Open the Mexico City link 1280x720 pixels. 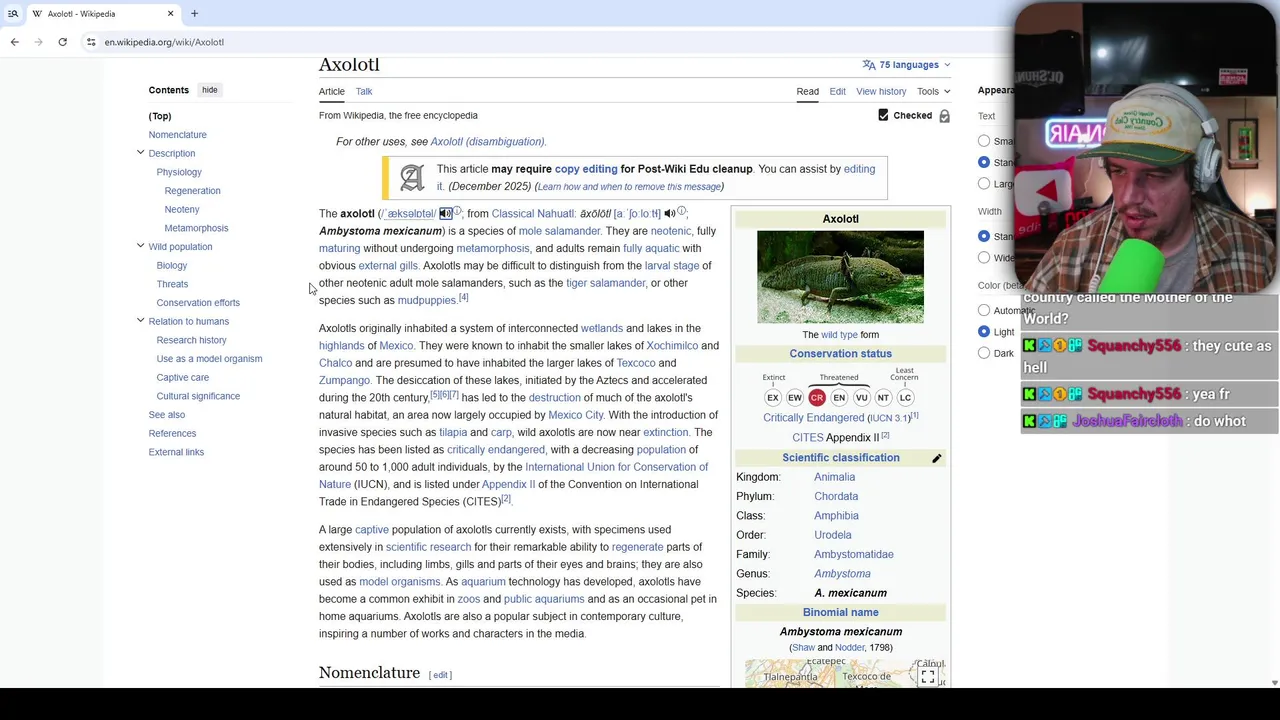(576, 415)
